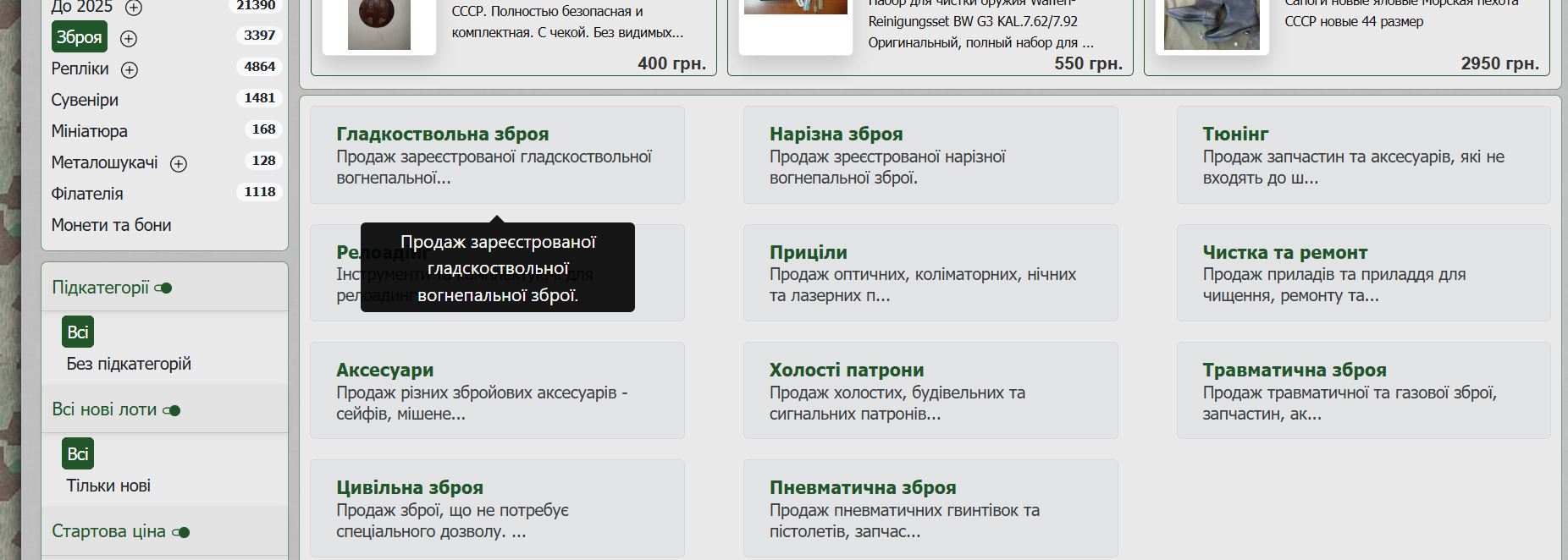Select Всі under Підкатегорії
The width and height of the screenshot is (1568, 560).
[78, 332]
